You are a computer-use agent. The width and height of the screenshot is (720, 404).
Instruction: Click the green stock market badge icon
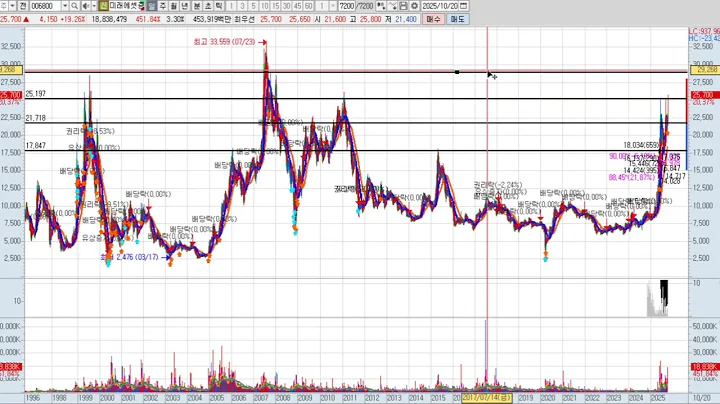[103, 6]
